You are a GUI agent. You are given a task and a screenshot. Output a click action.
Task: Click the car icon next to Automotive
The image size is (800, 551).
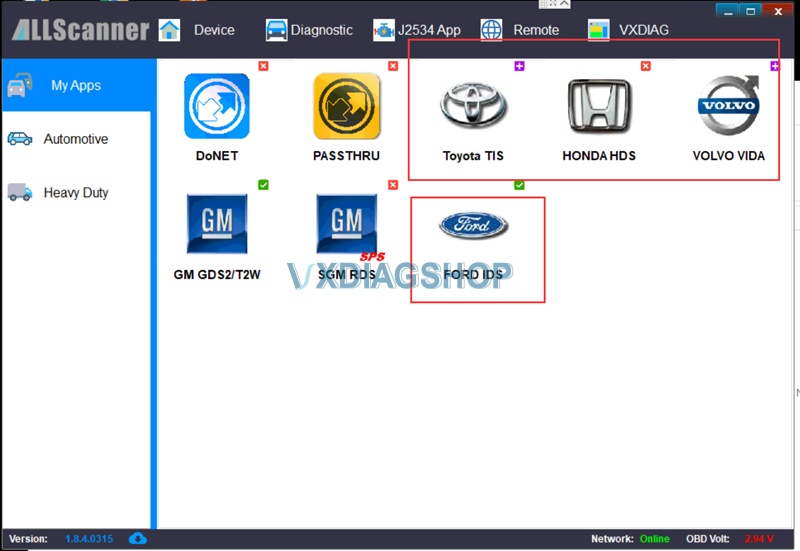click(20, 139)
